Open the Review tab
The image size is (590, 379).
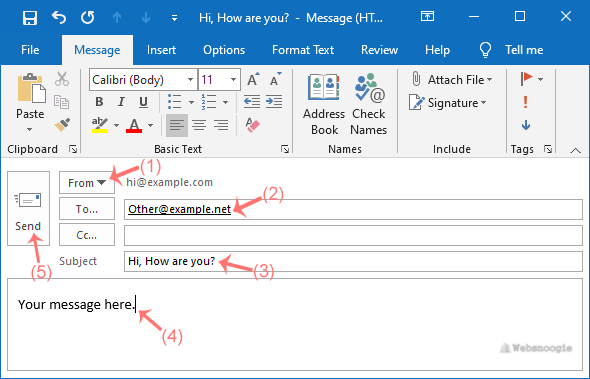tap(379, 50)
